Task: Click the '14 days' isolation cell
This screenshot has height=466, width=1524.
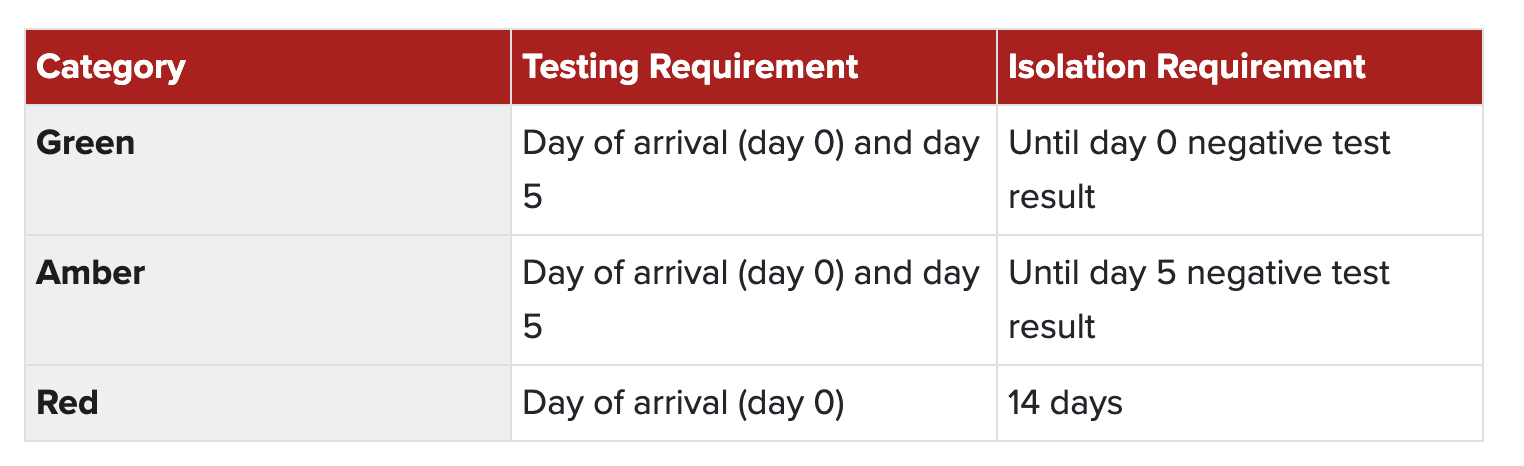Action: click(x=1240, y=403)
